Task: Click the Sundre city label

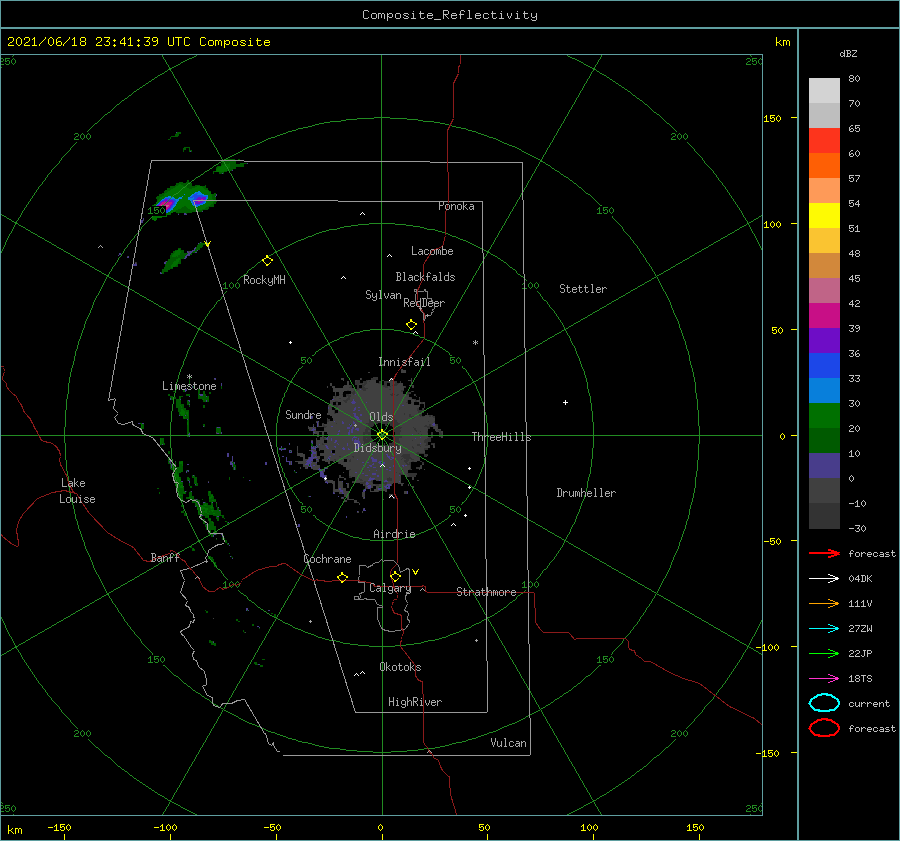Action: coord(303,414)
